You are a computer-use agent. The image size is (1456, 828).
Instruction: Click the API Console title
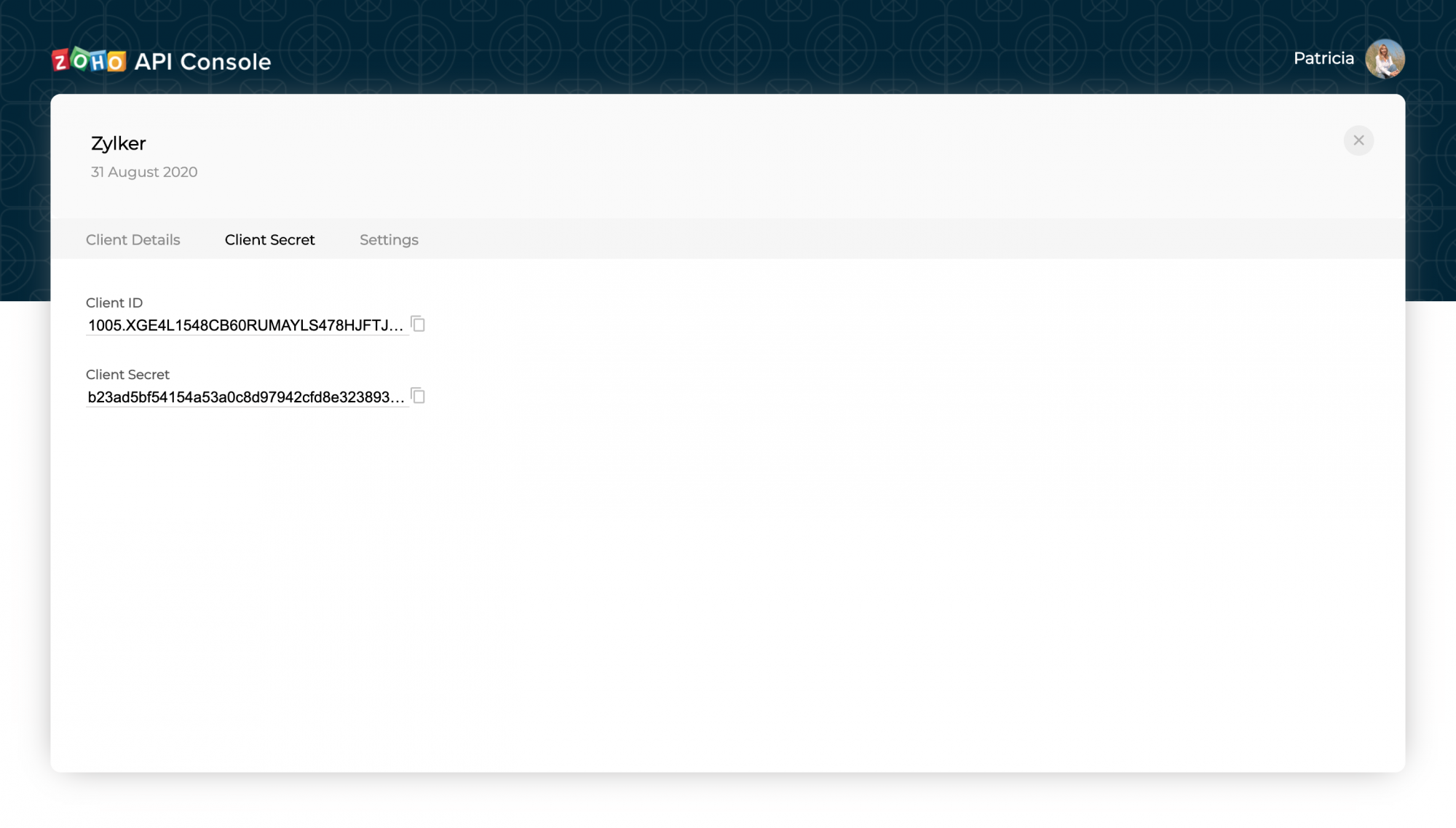[202, 62]
